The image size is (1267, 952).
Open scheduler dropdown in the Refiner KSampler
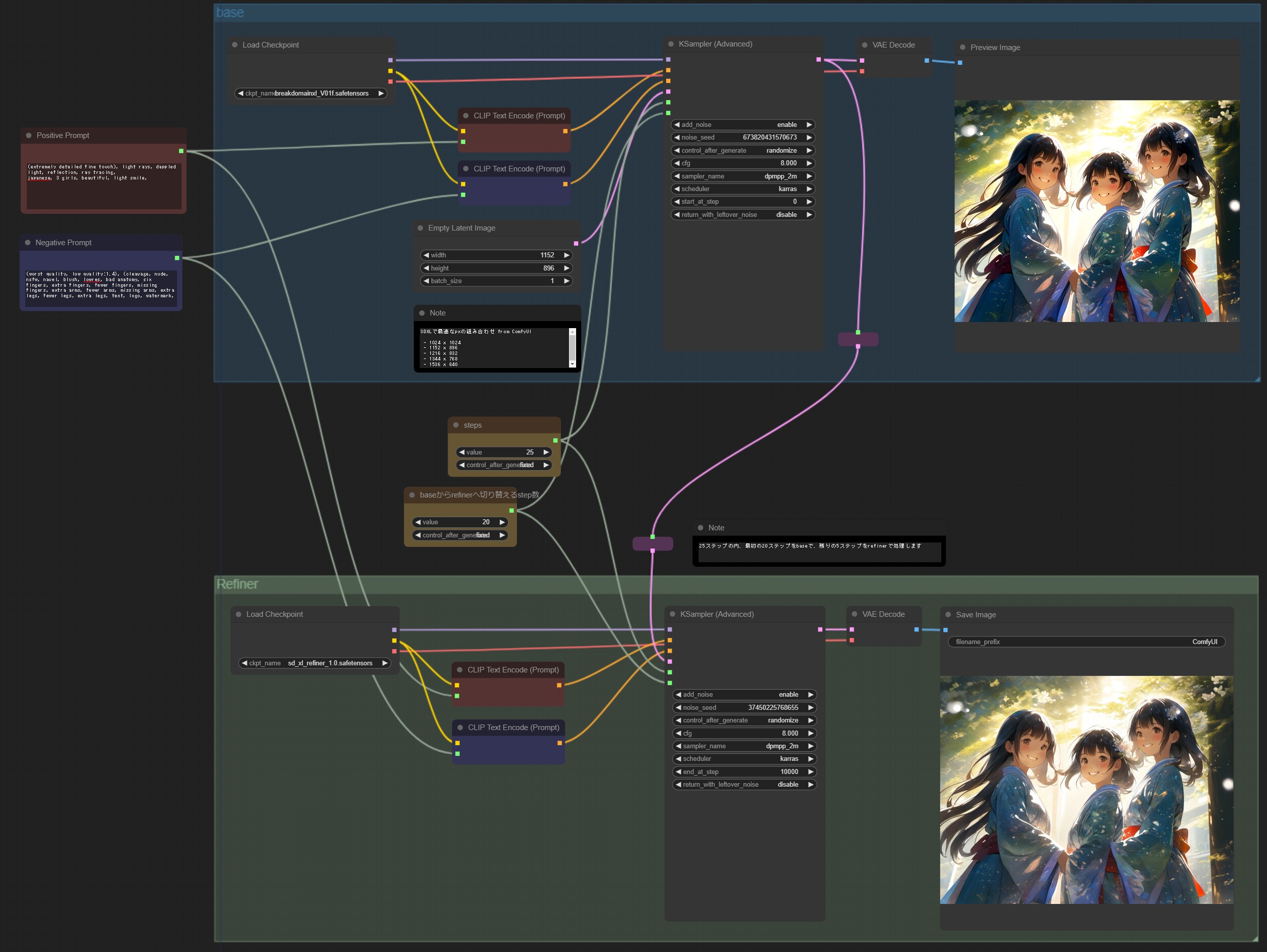click(744, 759)
